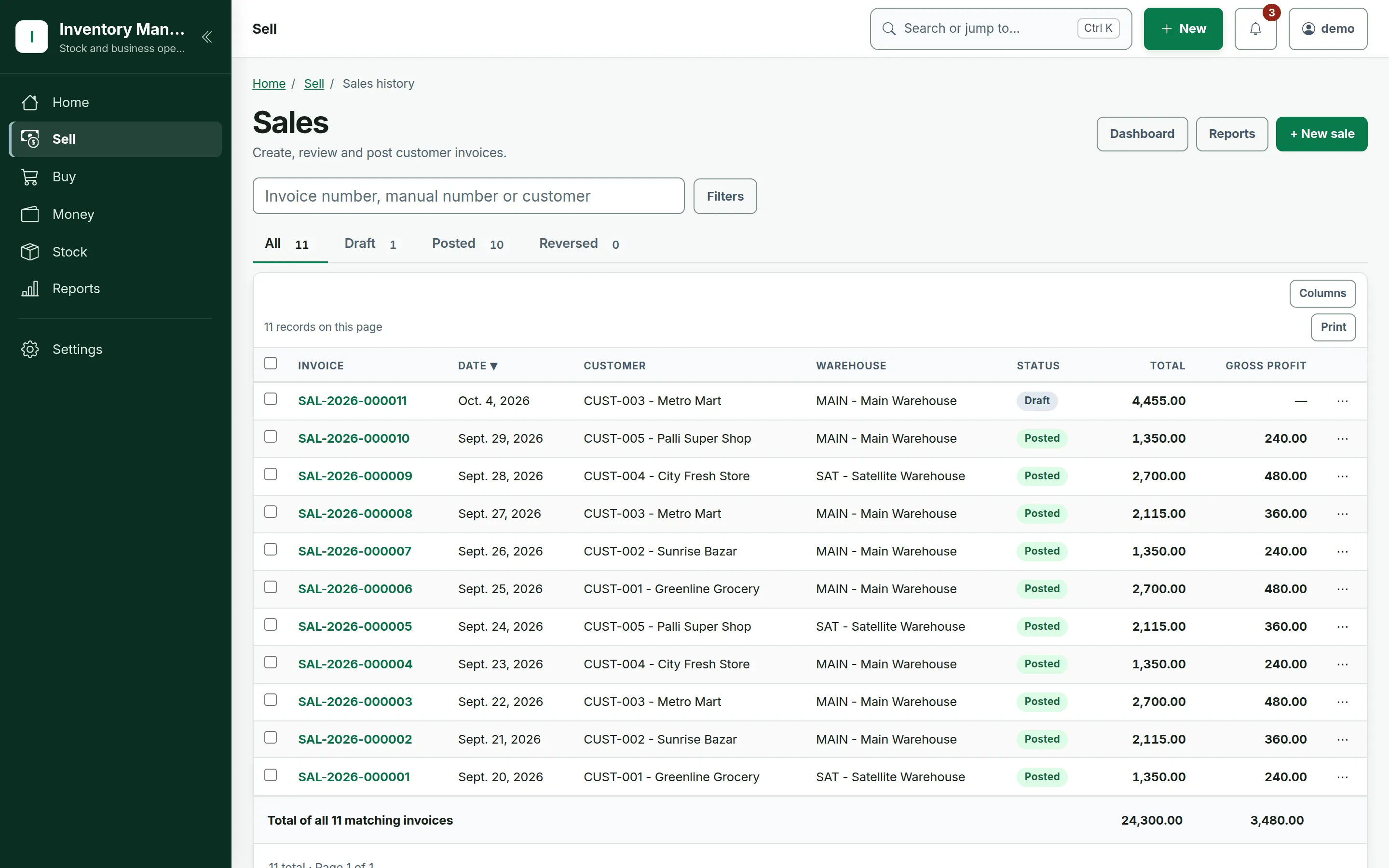Open row actions for SAL-2026-000007

pyautogui.click(x=1342, y=552)
